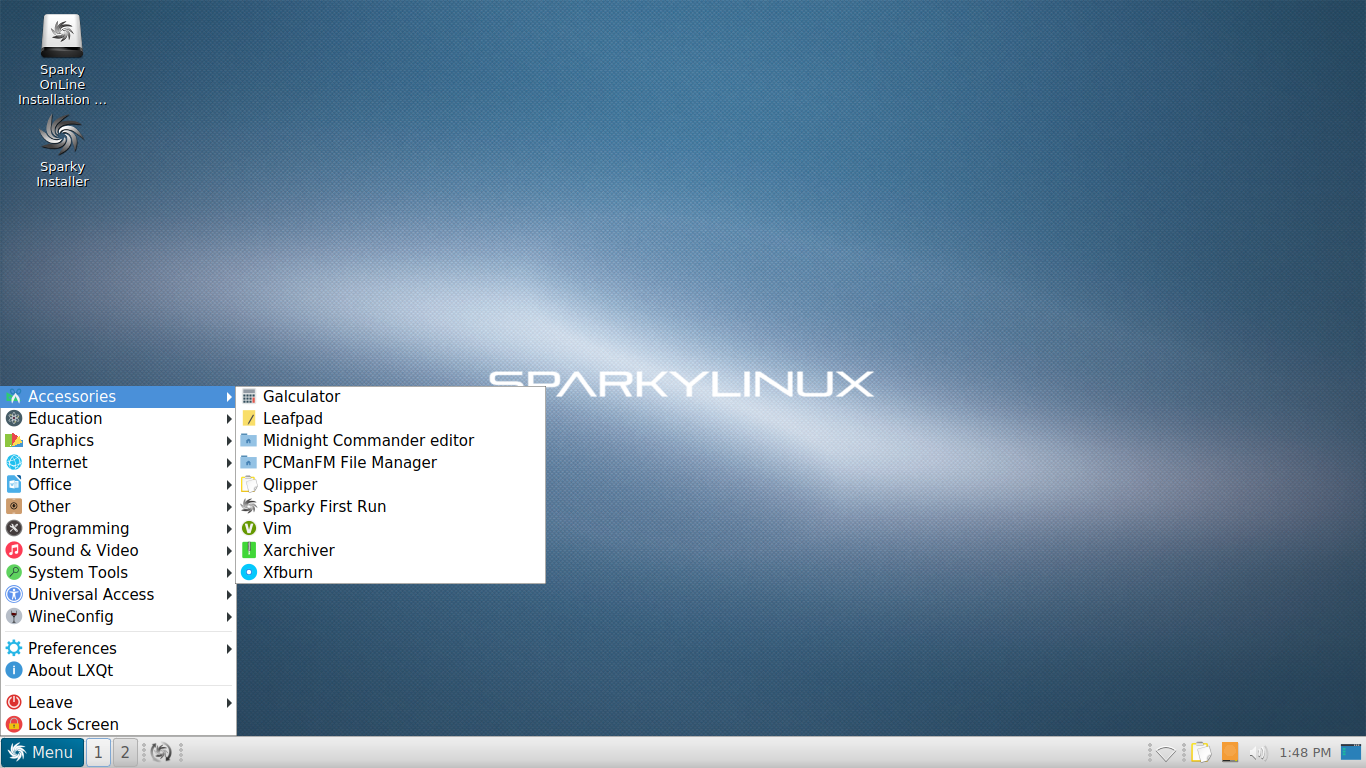Launch Galculator via its calculator icon
Viewport: 1366px width, 768px height.
tap(249, 397)
